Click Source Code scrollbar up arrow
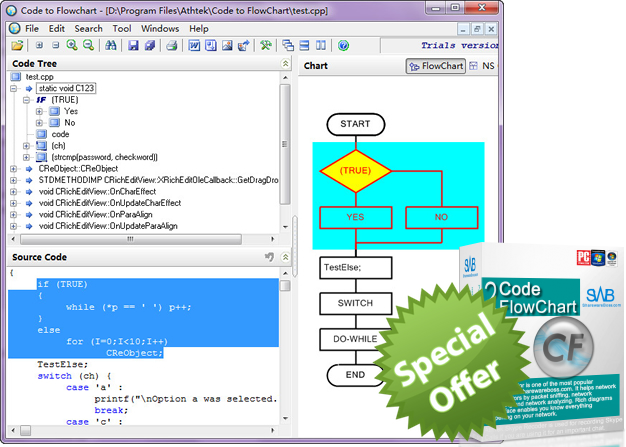 tap(285, 273)
